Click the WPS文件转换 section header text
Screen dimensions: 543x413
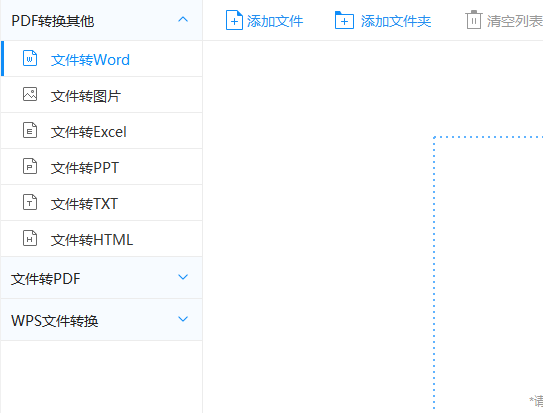pyautogui.click(x=55, y=321)
